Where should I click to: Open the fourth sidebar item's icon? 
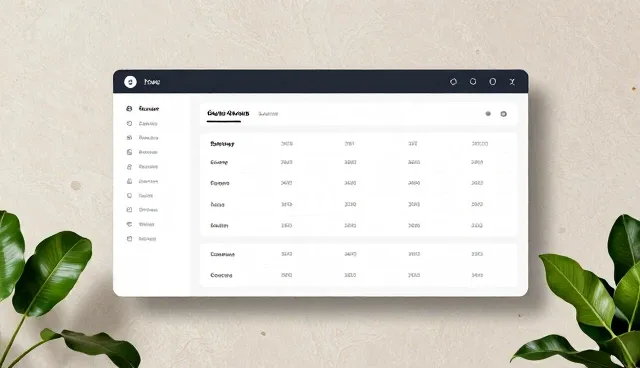tap(129, 152)
